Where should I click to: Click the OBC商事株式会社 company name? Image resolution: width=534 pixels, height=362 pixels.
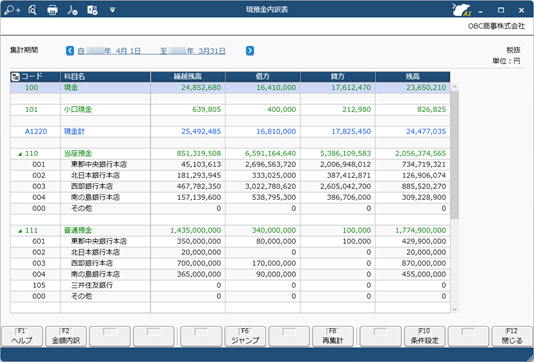[496, 26]
